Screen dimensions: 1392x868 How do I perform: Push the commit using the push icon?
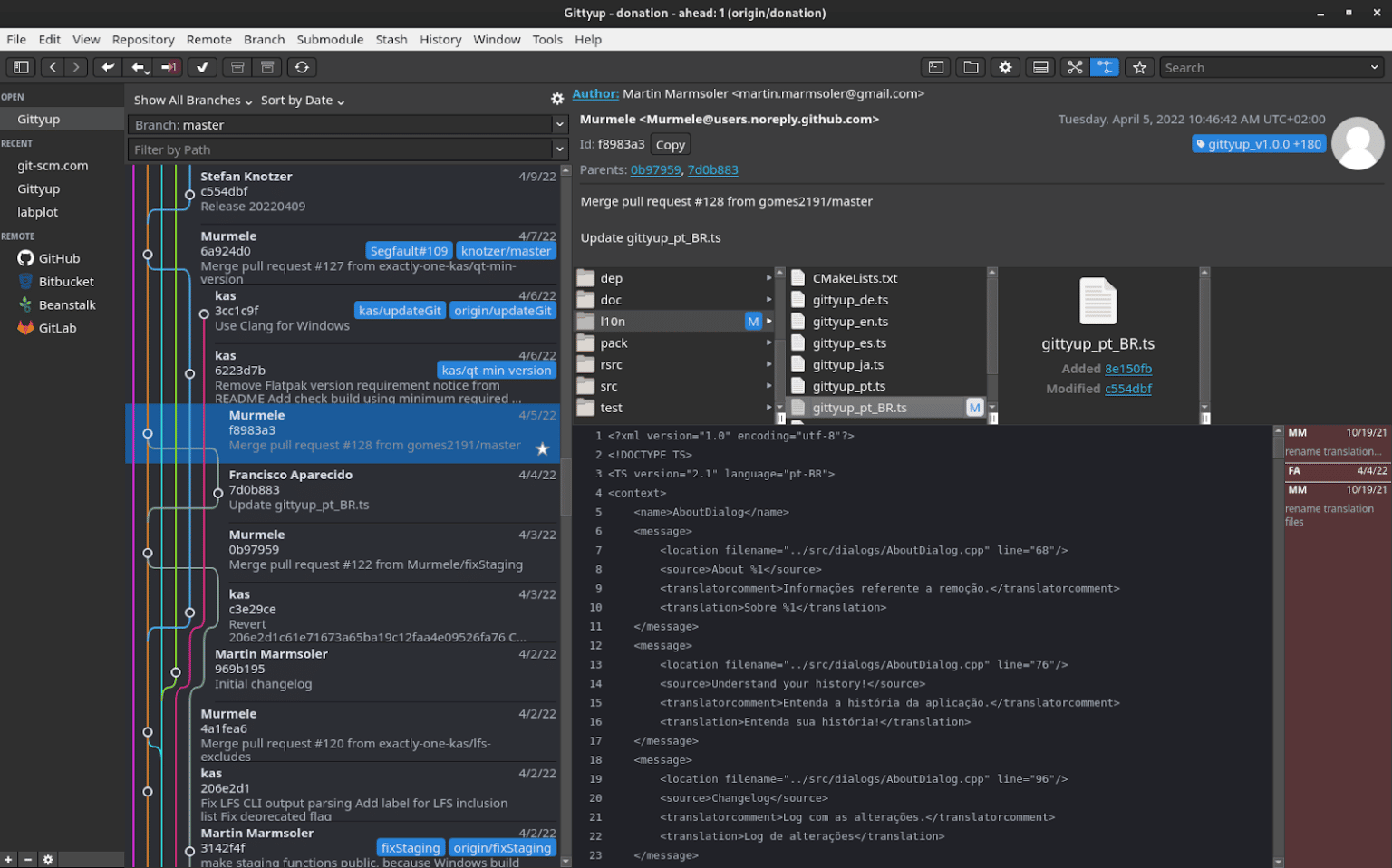[x=169, y=67]
